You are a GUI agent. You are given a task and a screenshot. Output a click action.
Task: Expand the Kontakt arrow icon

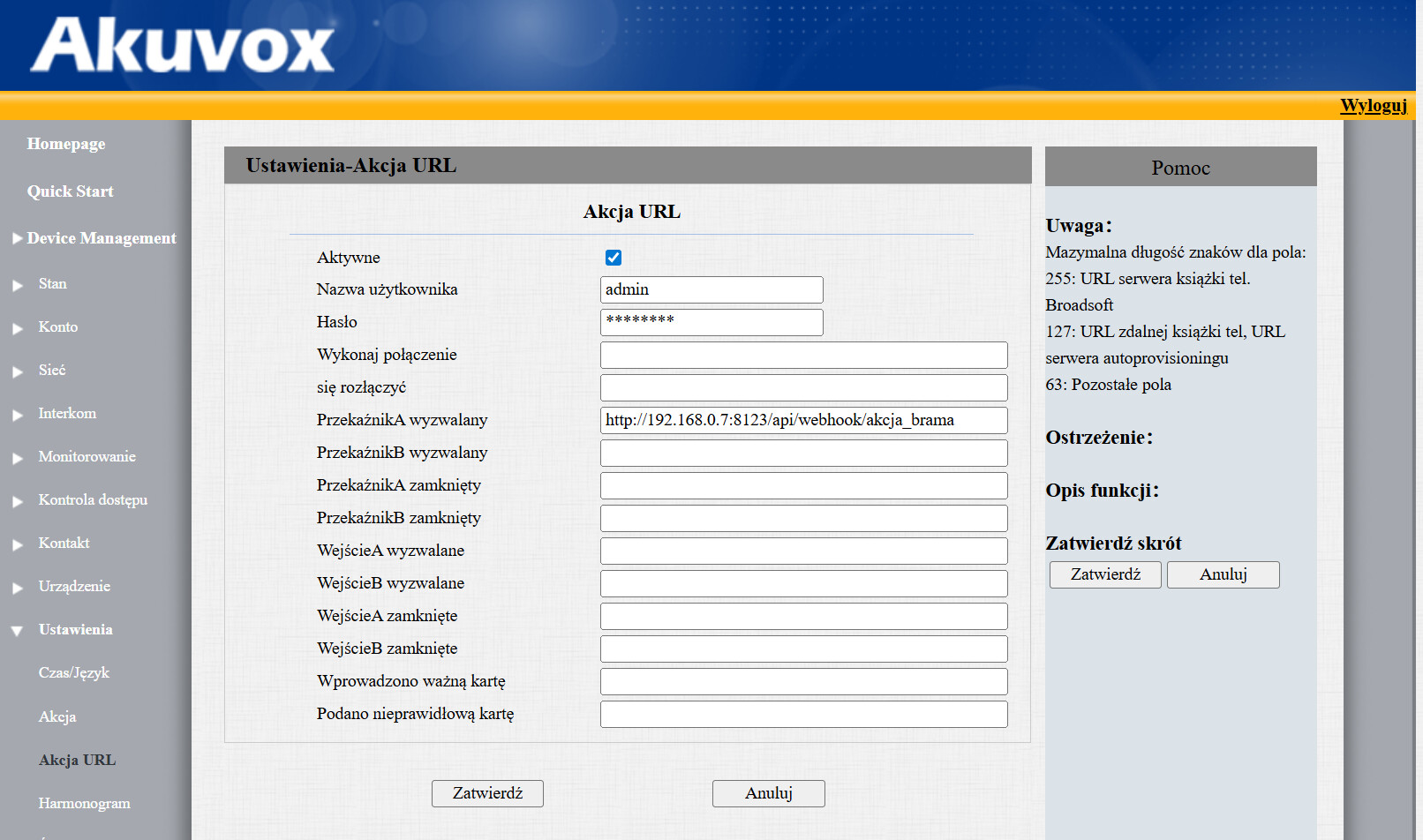click(18, 544)
